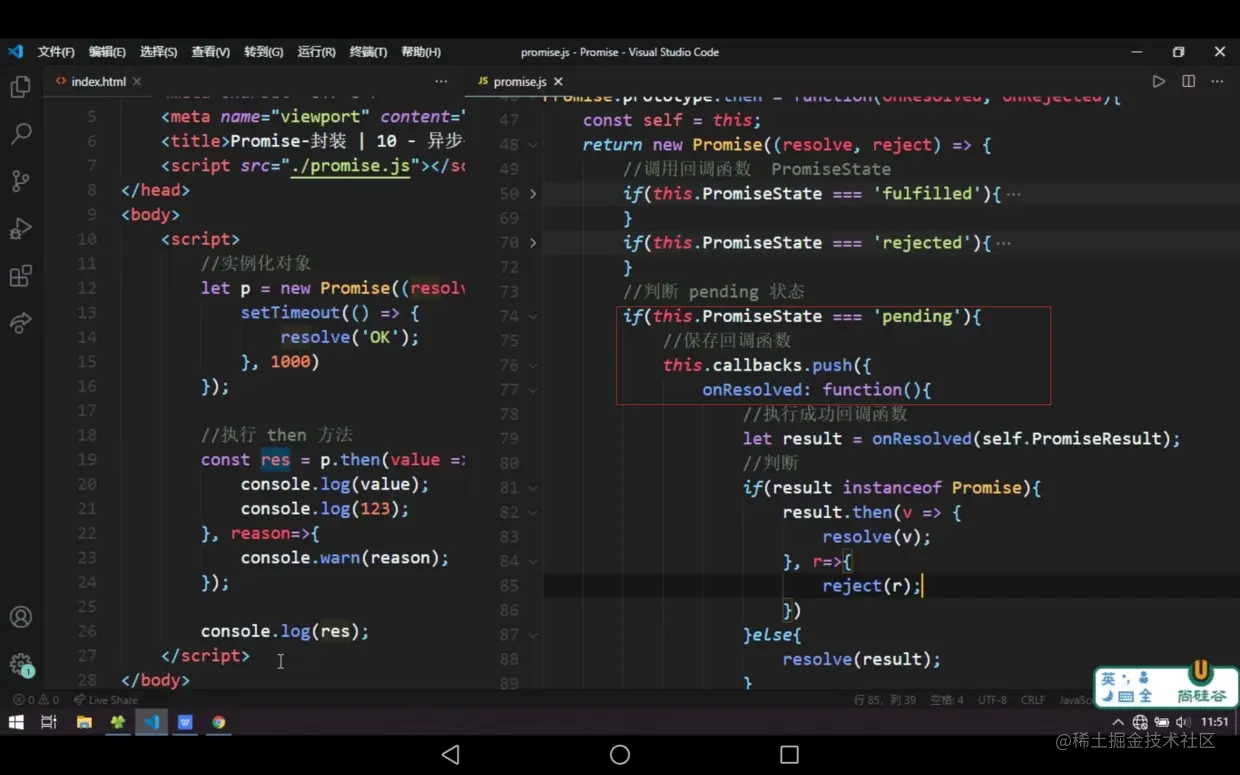Click the Live Share status bar button

(x=106, y=700)
